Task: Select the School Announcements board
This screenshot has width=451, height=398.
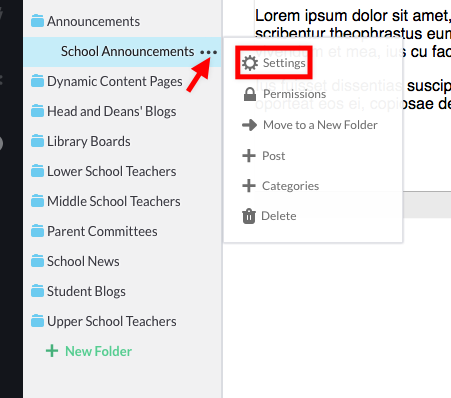Action: pyautogui.click(x=127, y=52)
